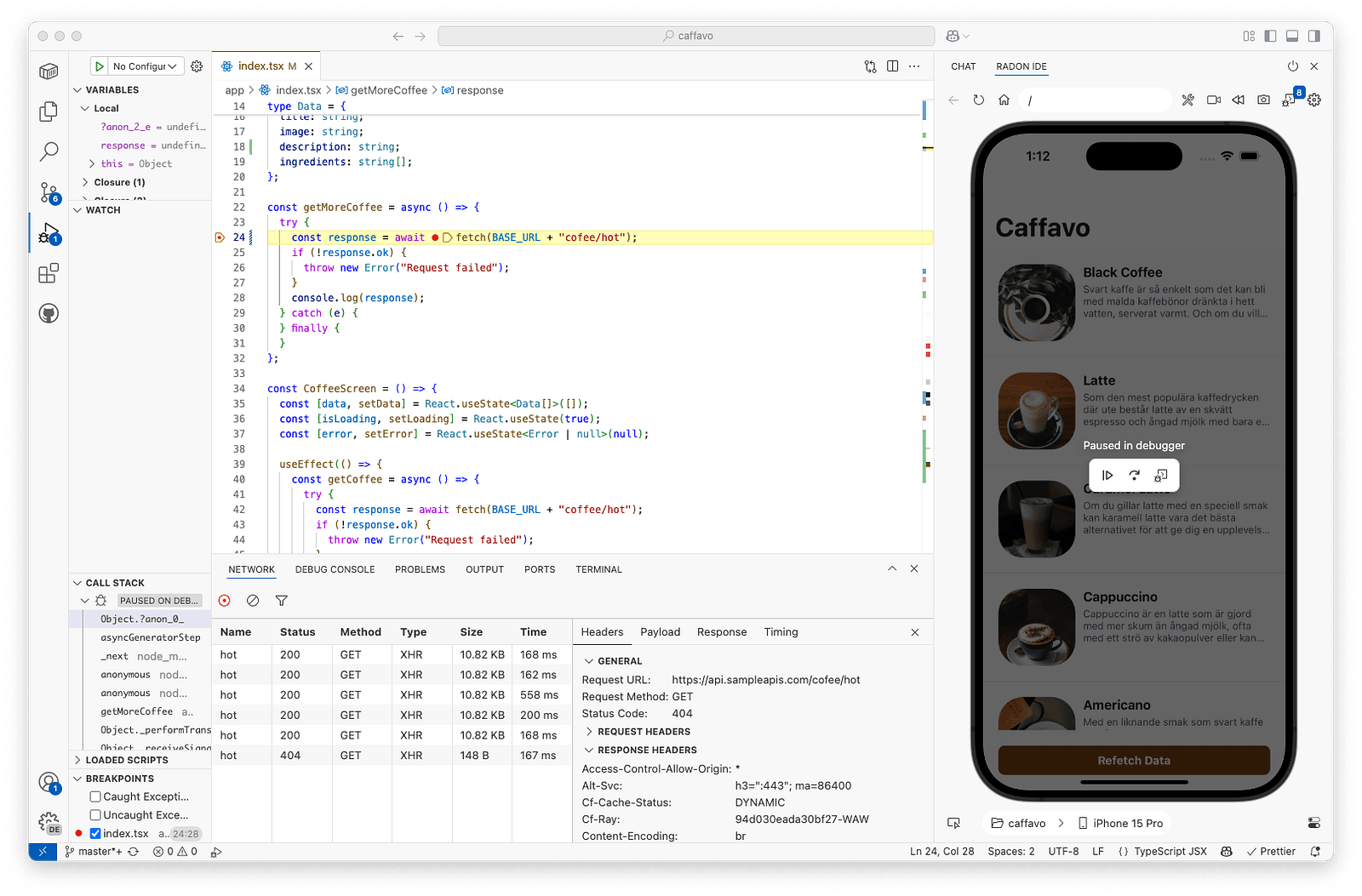This screenshot has width=1362, height=896.
Task: Expand the Loaded Scripts section
Action: pyautogui.click(x=126, y=760)
